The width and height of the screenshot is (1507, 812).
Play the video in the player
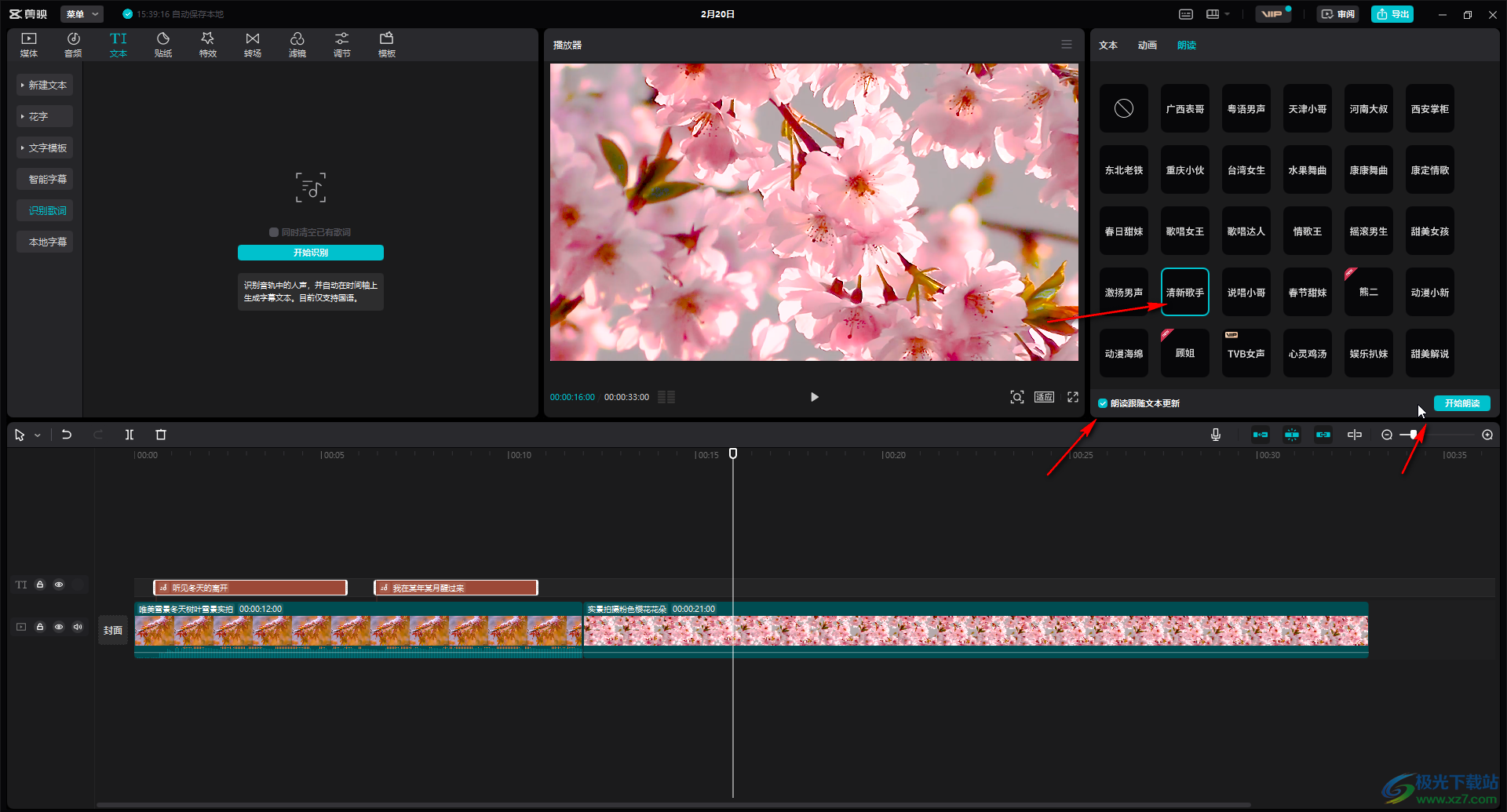pyautogui.click(x=814, y=397)
